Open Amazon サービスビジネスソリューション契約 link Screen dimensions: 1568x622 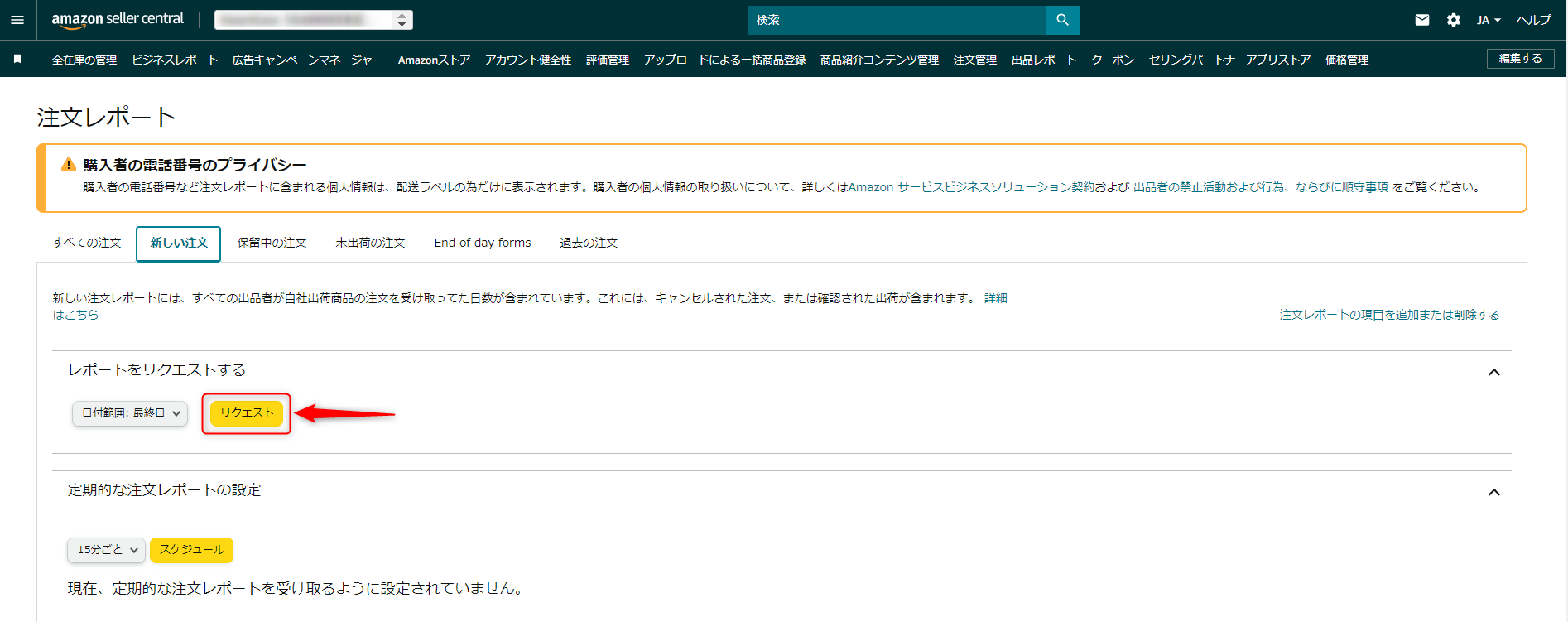971,187
